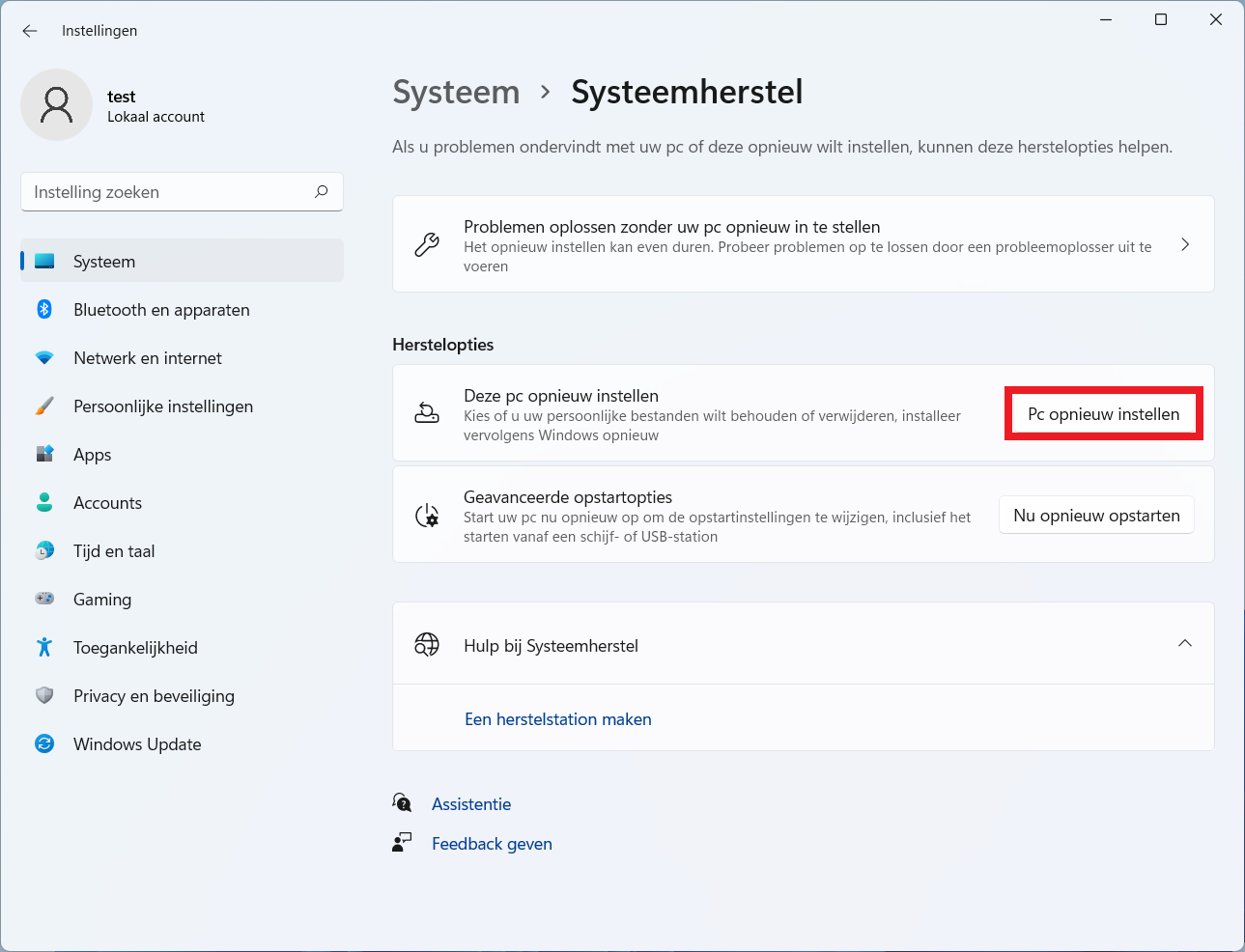Click the Hulp bij Systeemherstel globe icon
Image resolution: width=1245 pixels, height=952 pixels.
click(427, 644)
